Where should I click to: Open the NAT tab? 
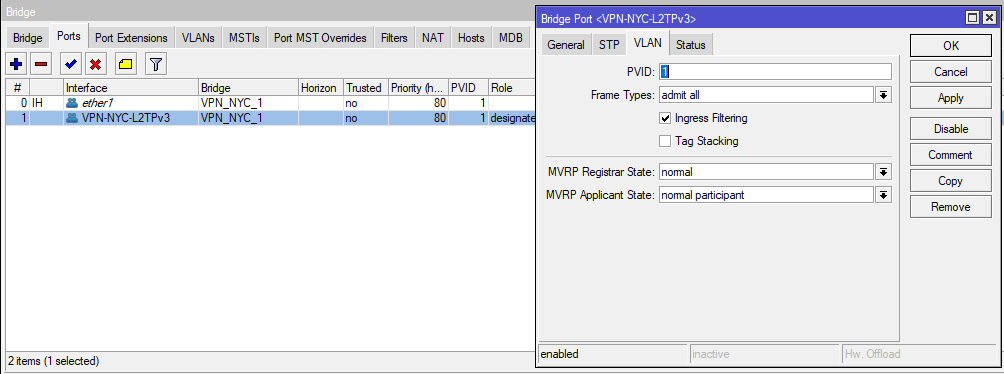[433, 38]
